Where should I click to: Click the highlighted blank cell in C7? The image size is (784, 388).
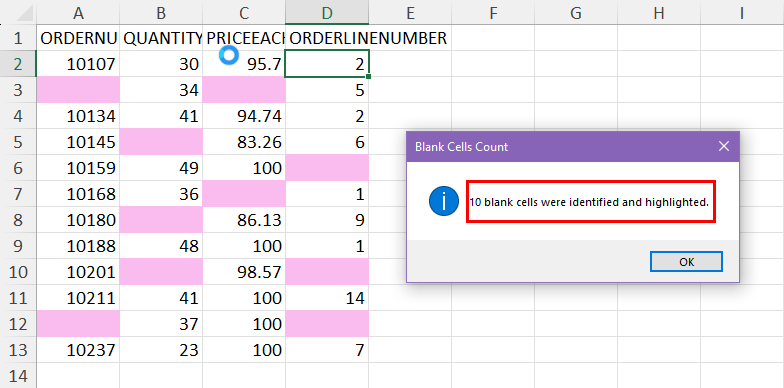click(x=244, y=194)
